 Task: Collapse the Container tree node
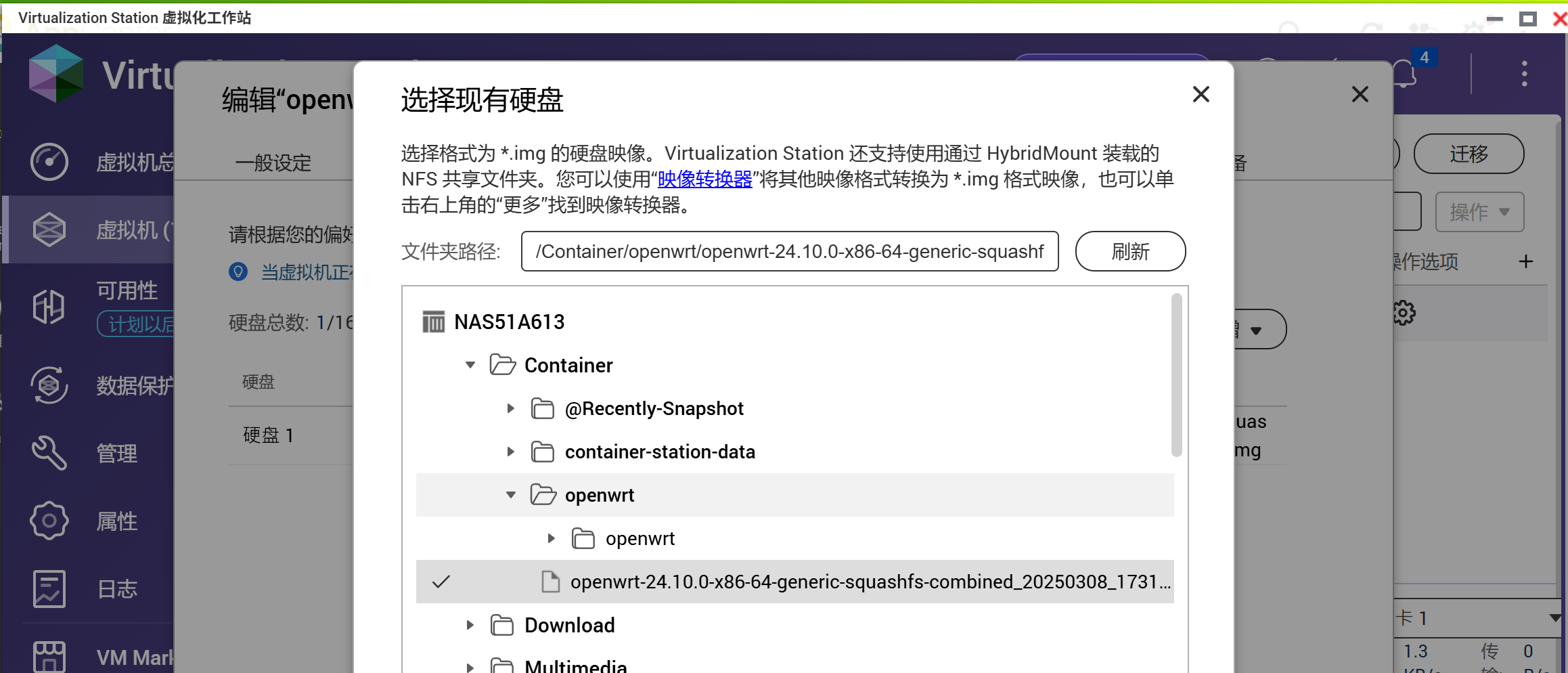click(470, 364)
